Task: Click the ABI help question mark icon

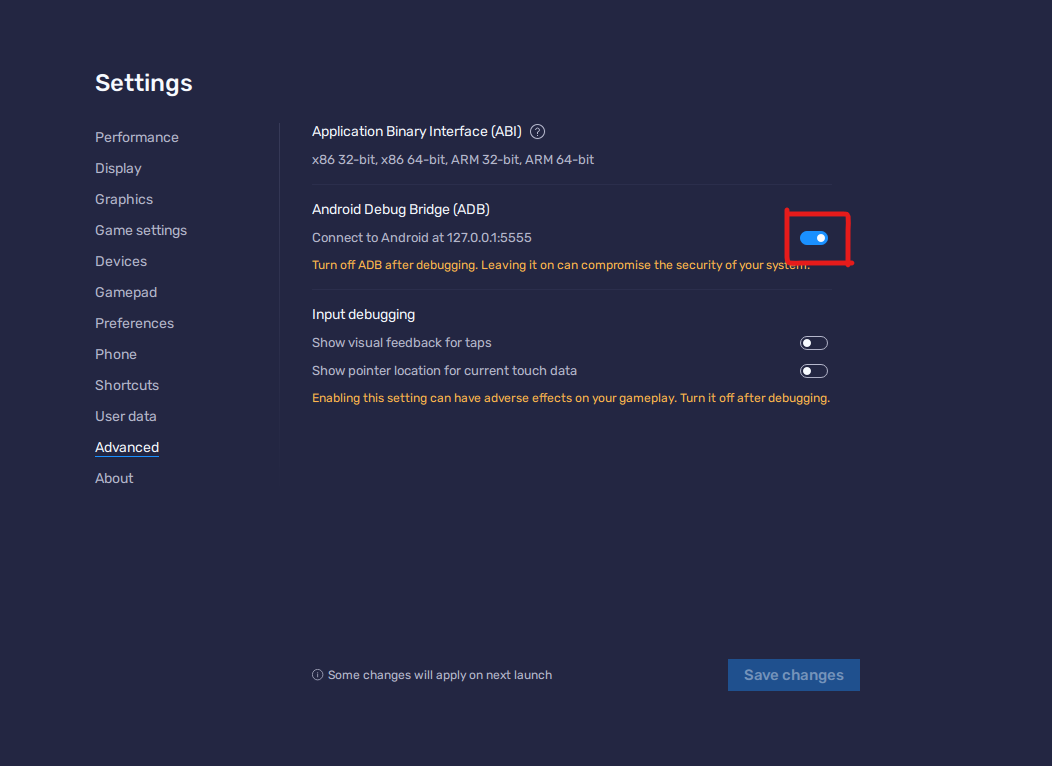Action: click(x=538, y=132)
